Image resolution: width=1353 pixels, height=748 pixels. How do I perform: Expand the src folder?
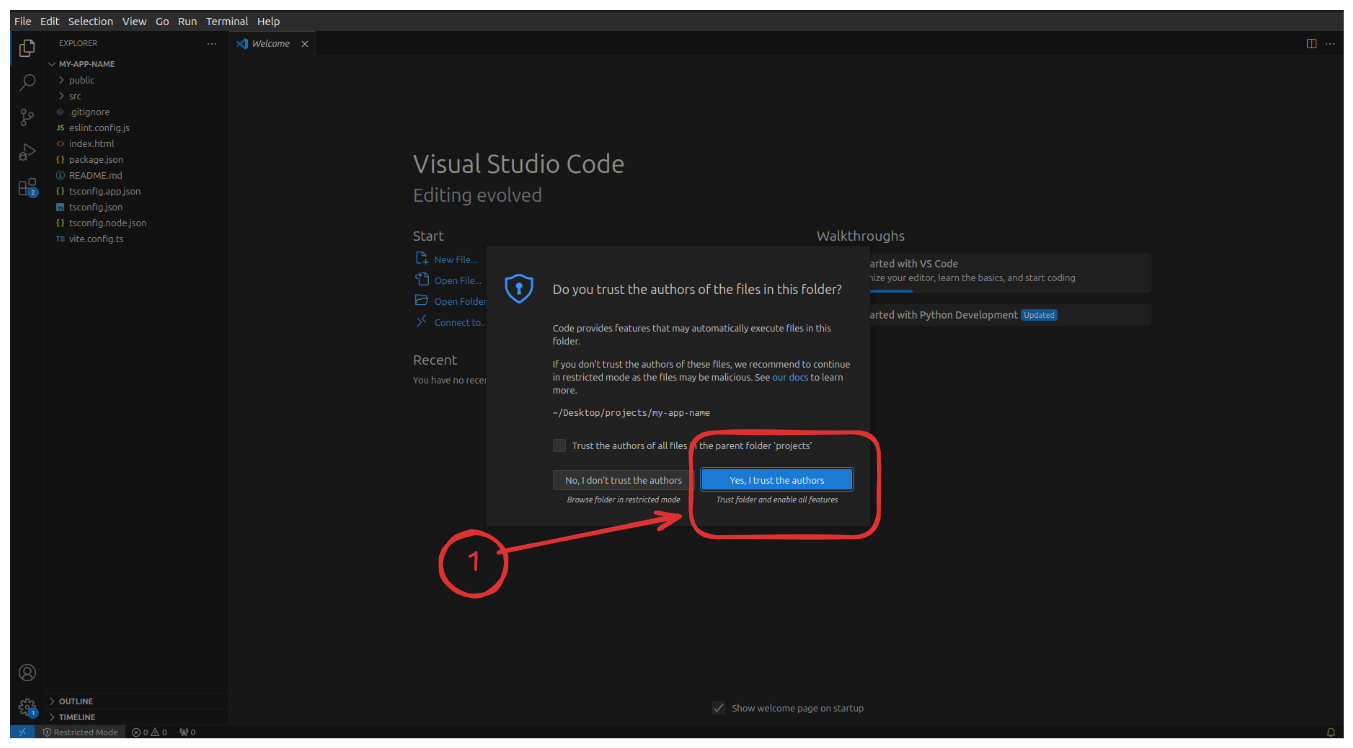pos(74,95)
